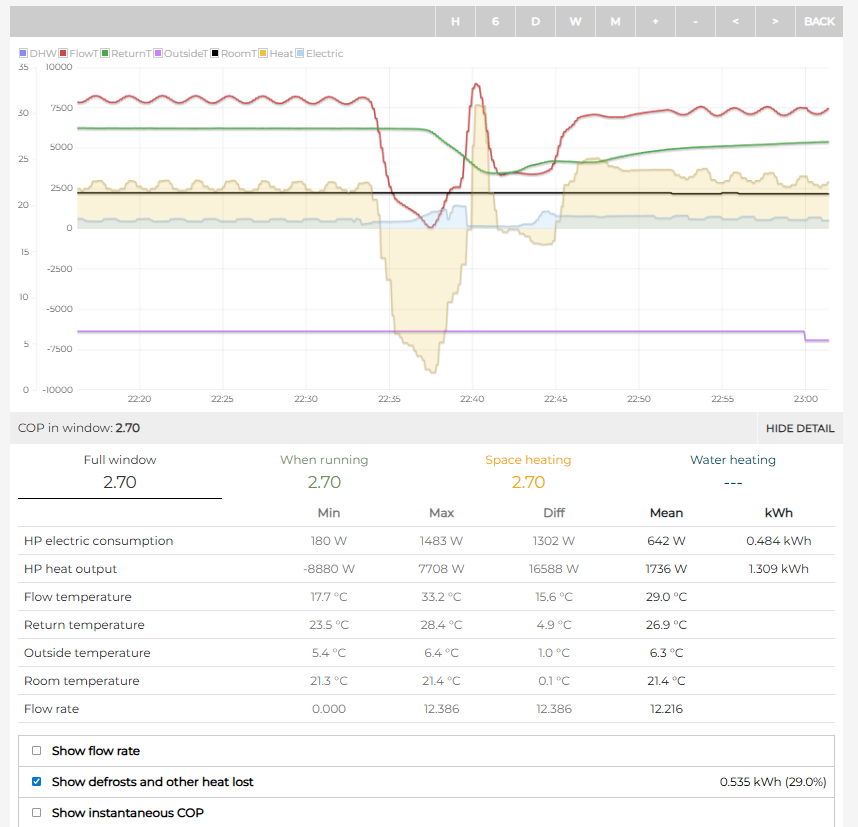Screen dimensions: 858x827
Task: Open the Space heating COP tab
Action: pos(528,472)
